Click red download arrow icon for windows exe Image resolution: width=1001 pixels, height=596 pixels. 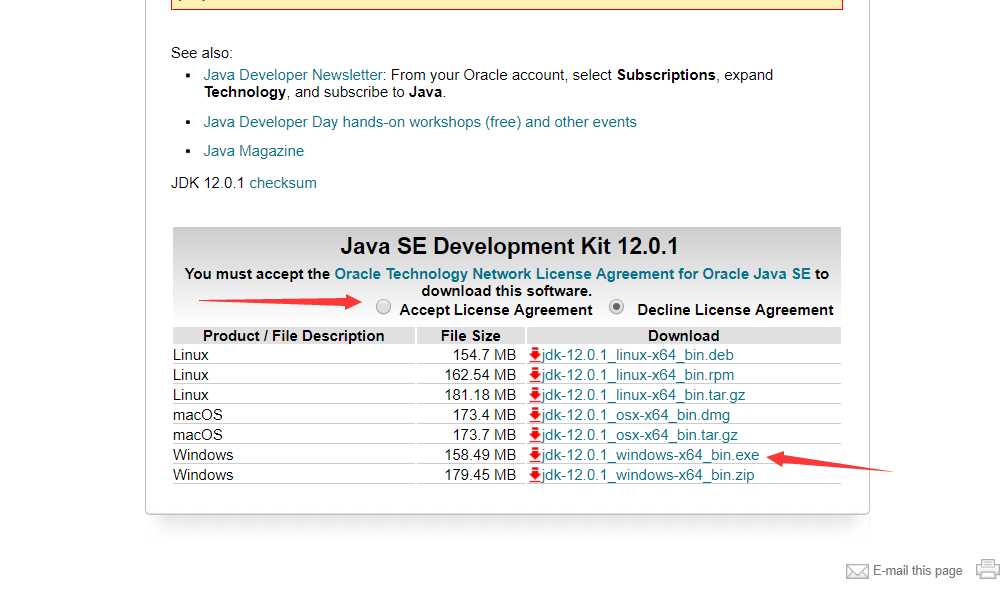click(535, 455)
